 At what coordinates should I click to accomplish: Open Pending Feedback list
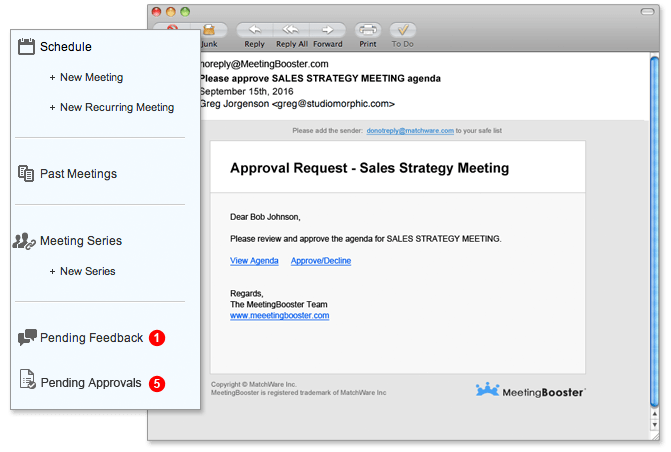click(x=92, y=338)
